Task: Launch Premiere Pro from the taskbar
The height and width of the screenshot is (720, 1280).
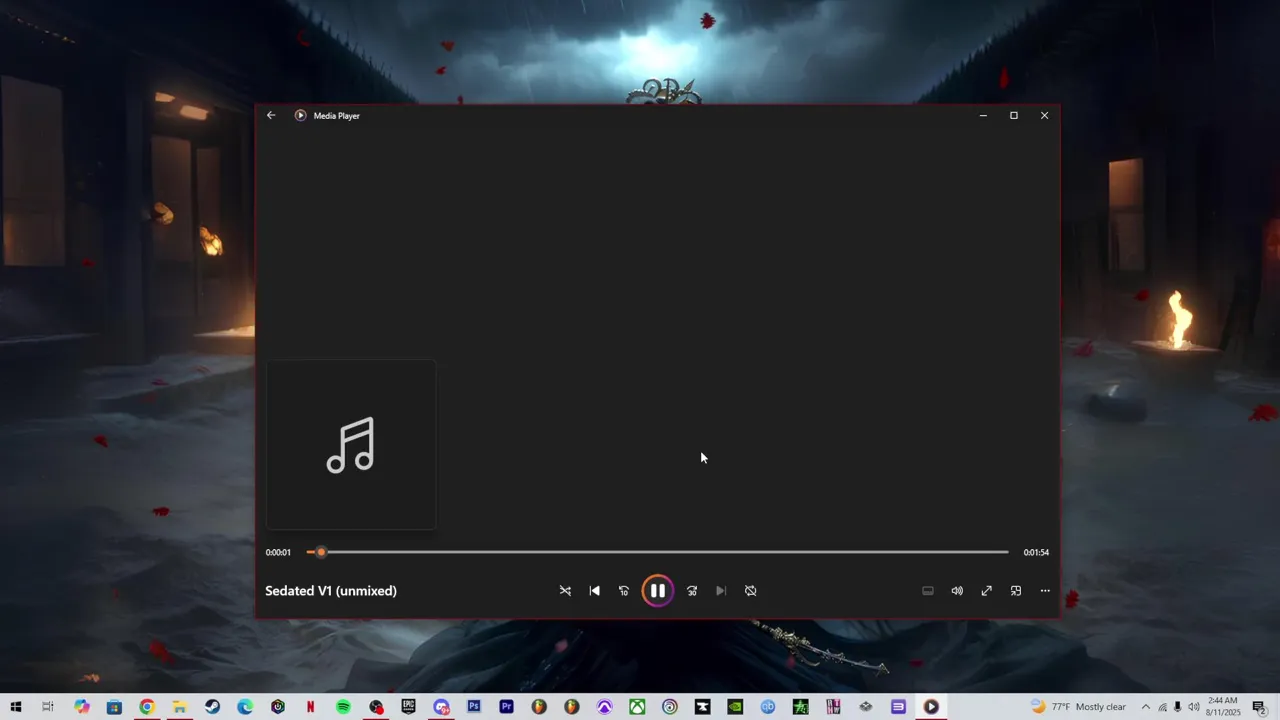Action: point(506,707)
